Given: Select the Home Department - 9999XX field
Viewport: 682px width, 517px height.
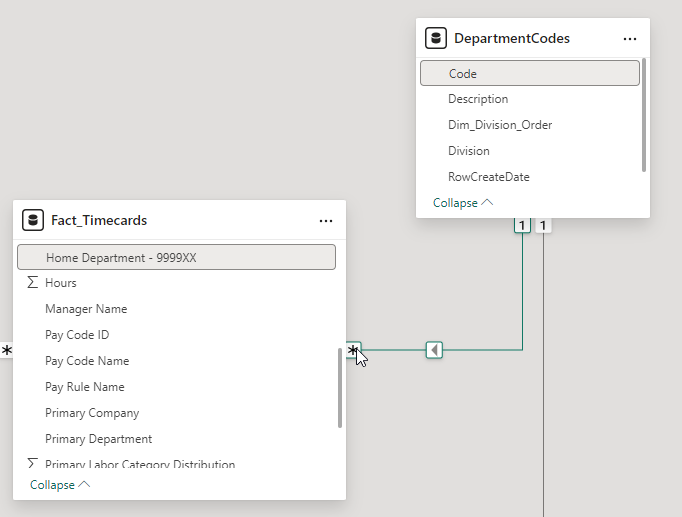Looking at the screenshot, I should pos(176,257).
